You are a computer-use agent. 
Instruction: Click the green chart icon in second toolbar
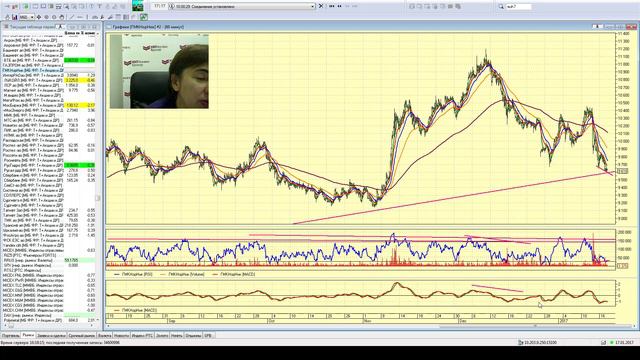click(144, 17)
